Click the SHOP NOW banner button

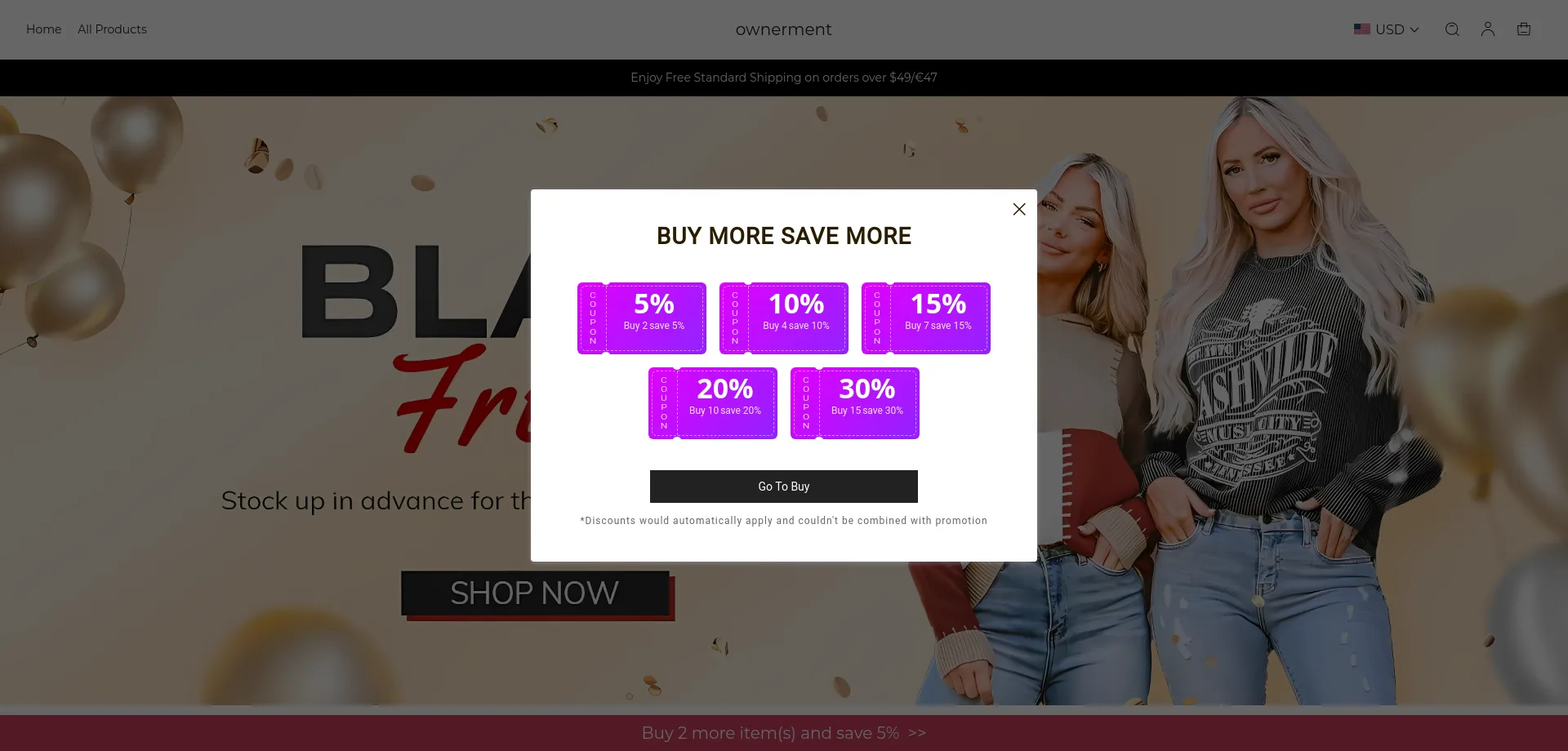tap(536, 594)
